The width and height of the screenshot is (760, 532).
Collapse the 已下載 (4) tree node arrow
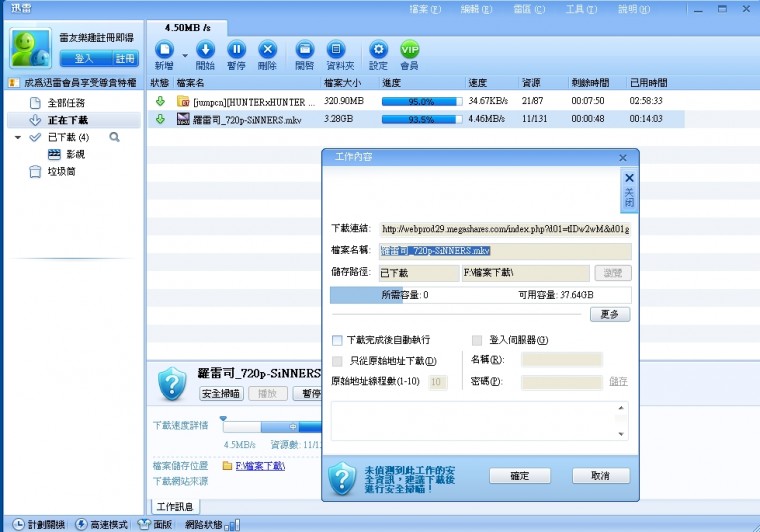[x=18, y=138]
